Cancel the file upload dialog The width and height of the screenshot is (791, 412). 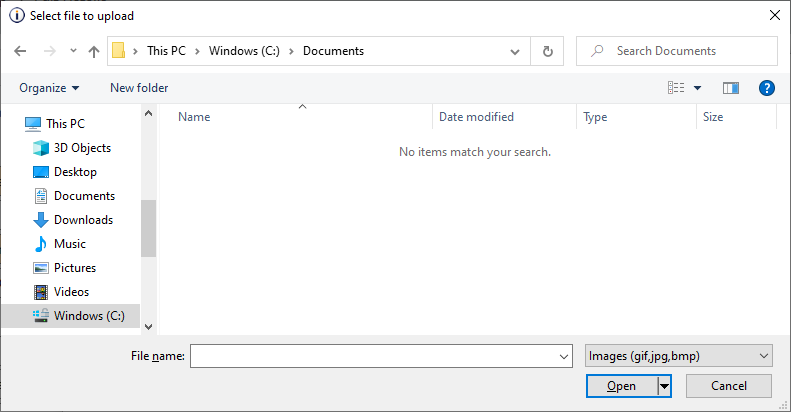click(x=729, y=386)
